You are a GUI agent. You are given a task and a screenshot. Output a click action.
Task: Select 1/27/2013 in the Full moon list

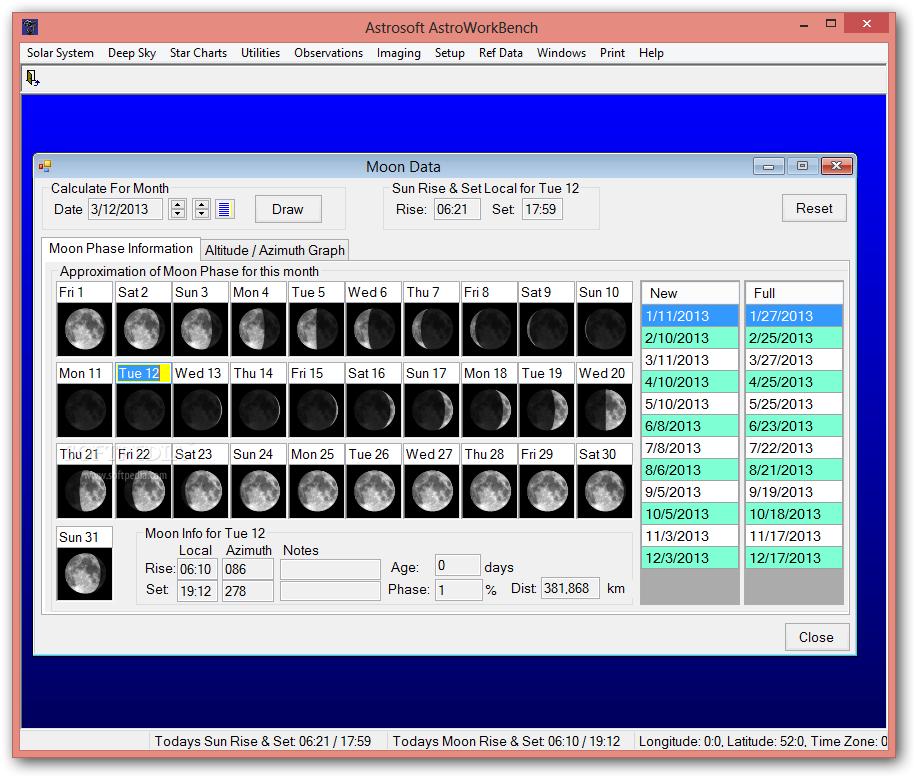(794, 316)
